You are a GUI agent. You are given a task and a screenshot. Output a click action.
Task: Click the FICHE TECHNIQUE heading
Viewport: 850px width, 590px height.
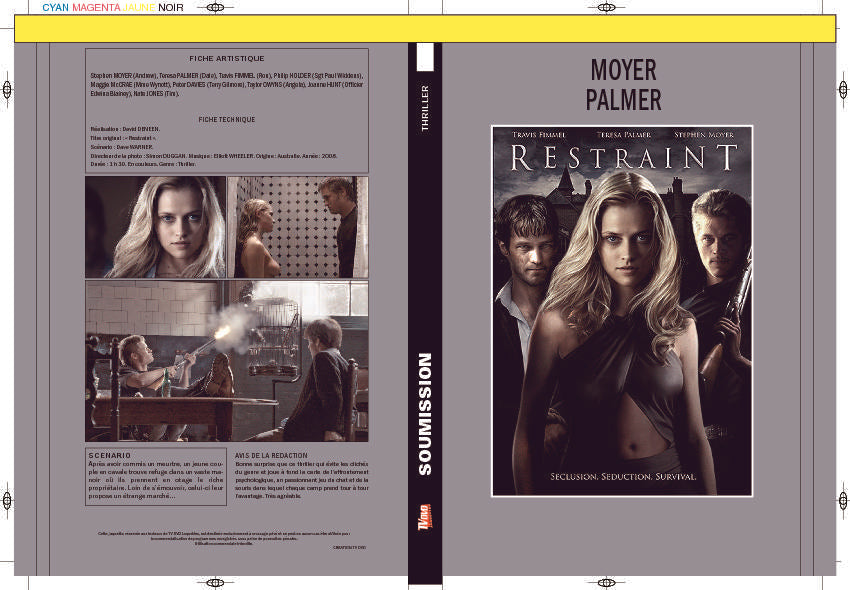(227, 119)
